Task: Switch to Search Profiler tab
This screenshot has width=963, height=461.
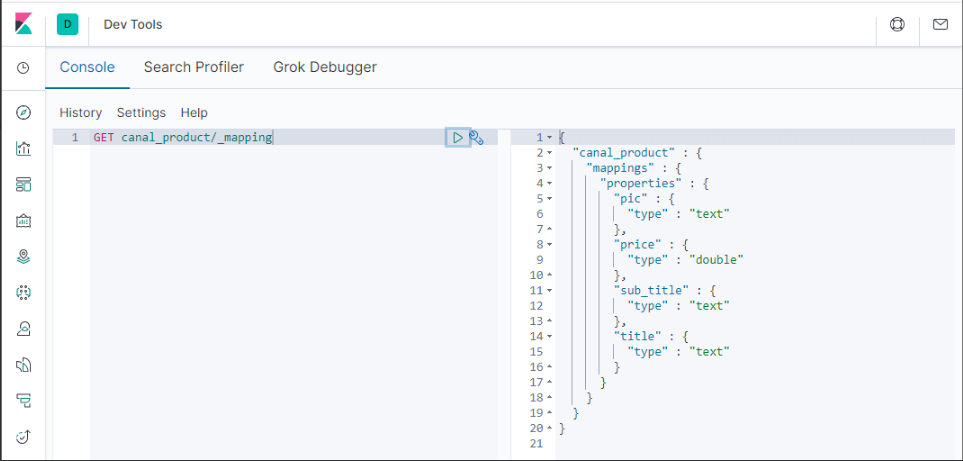Action: click(x=194, y=67)
